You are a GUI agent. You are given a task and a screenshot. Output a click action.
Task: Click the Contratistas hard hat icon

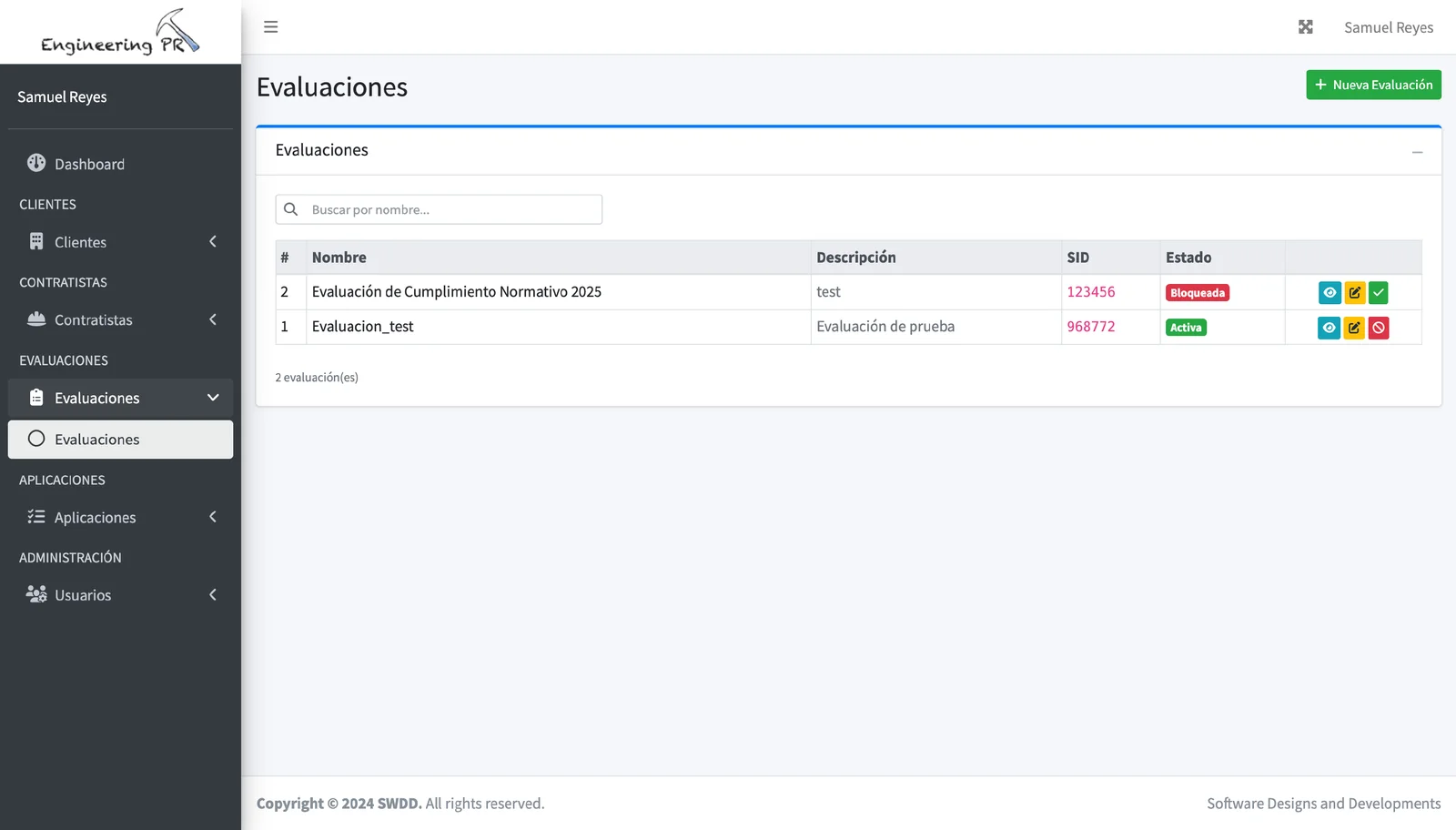tap(36, 319)
